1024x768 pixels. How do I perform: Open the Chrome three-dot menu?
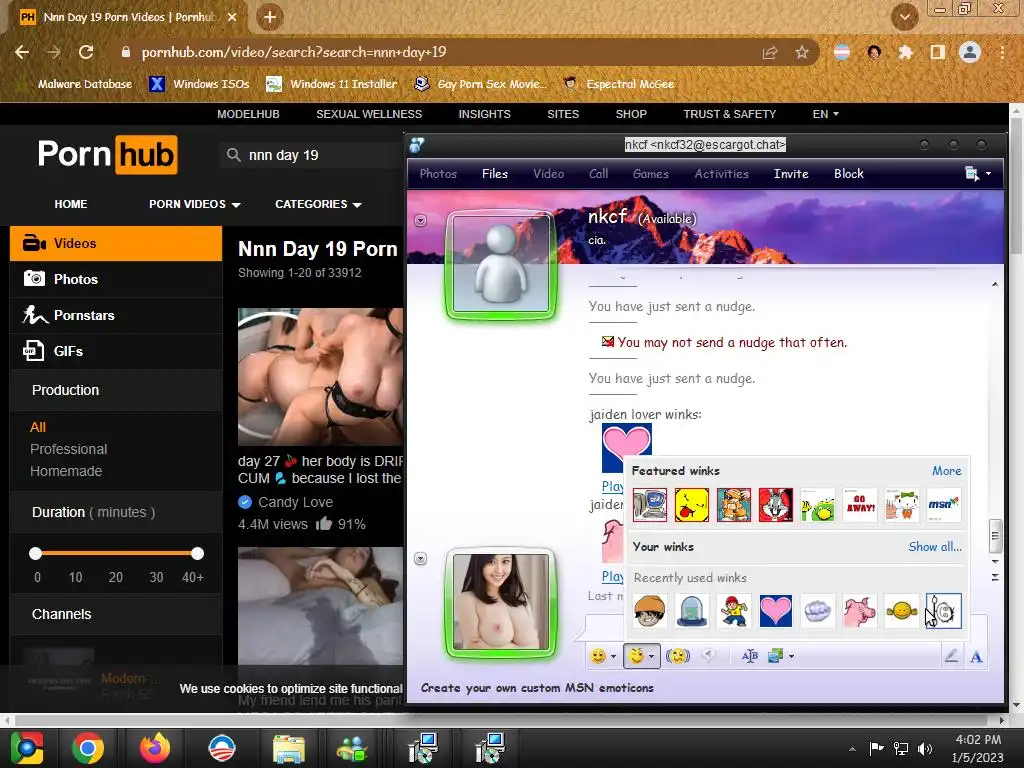click(x=1002, y=52)
